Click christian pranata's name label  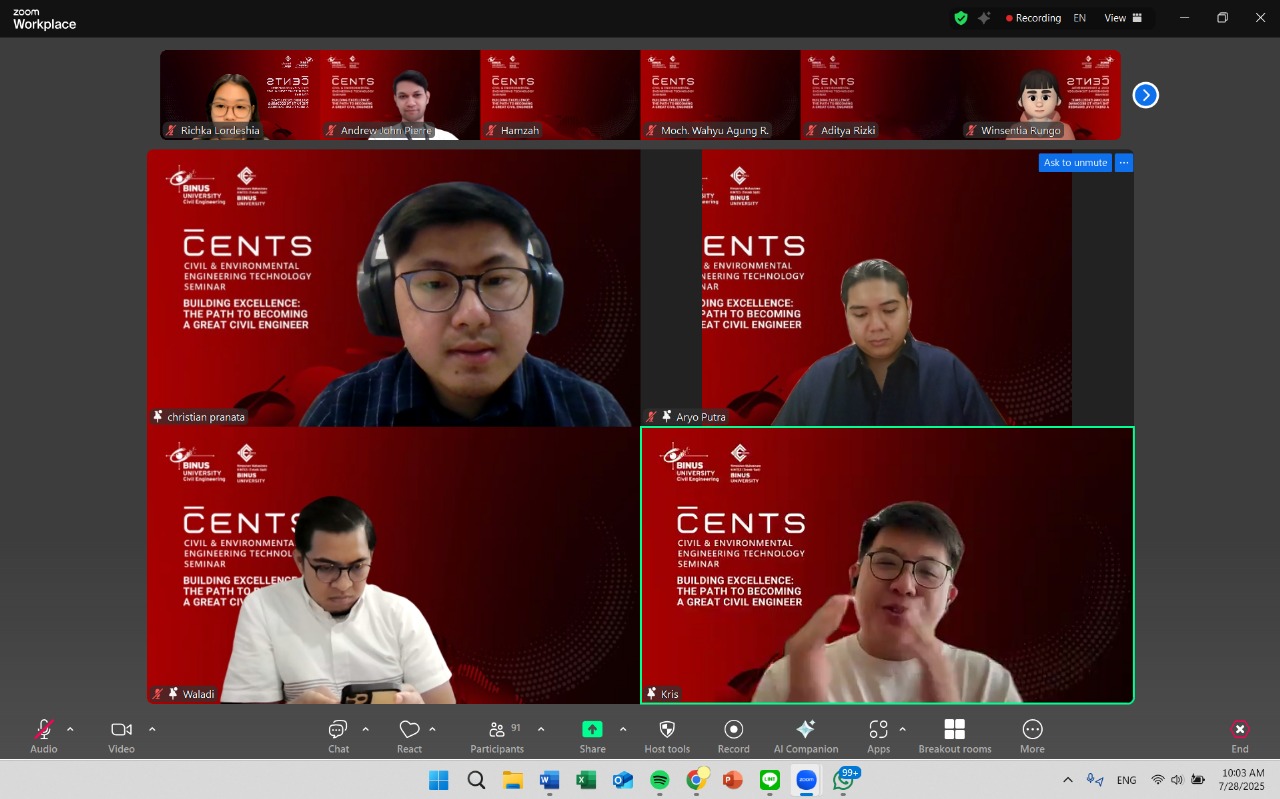point(206,417)
